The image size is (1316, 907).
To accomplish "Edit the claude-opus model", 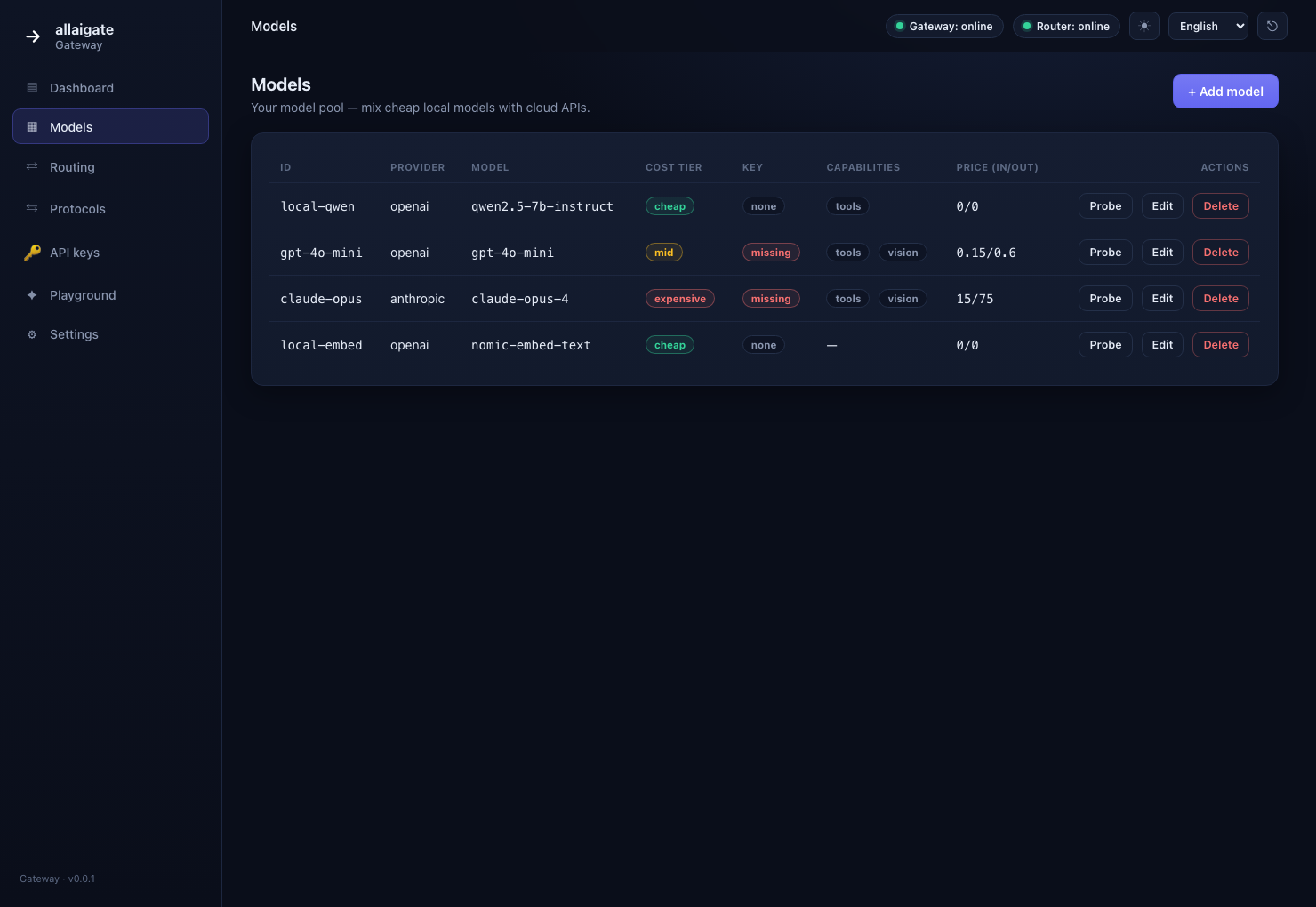I will (x=1162, y=298).
